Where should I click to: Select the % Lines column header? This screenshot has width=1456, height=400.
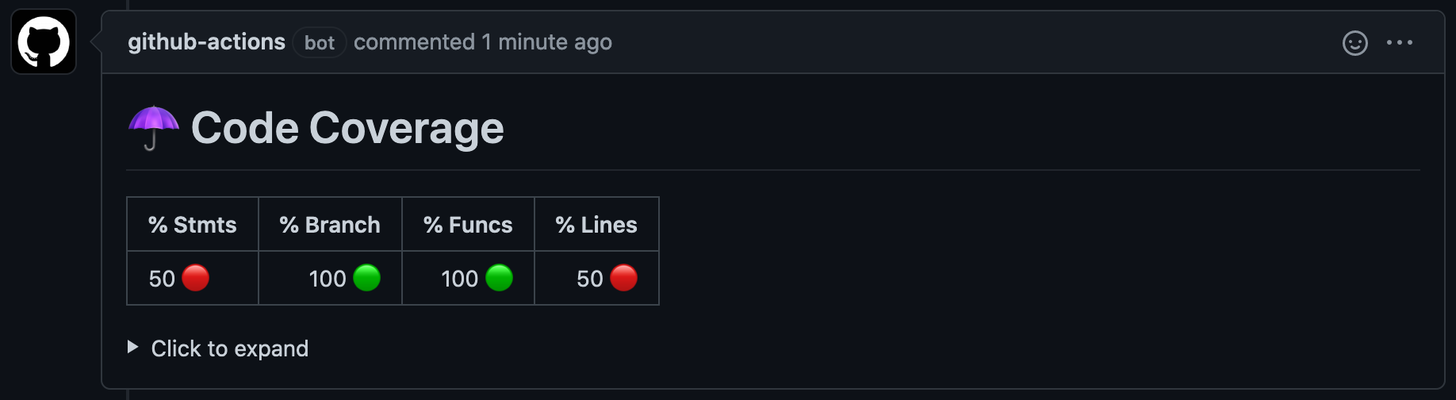[597, 224]
